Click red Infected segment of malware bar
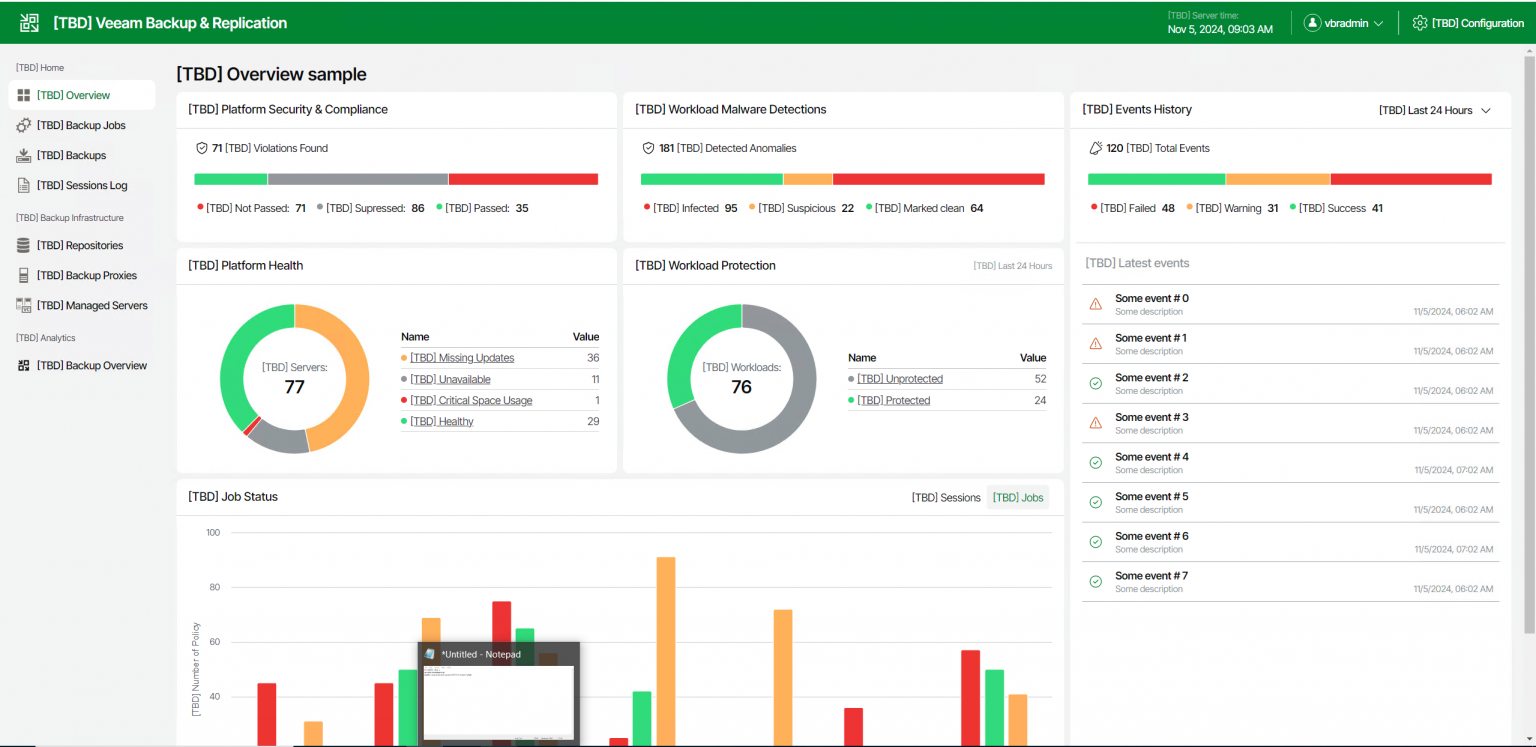Screen dimensions: 1536x747 938,180
